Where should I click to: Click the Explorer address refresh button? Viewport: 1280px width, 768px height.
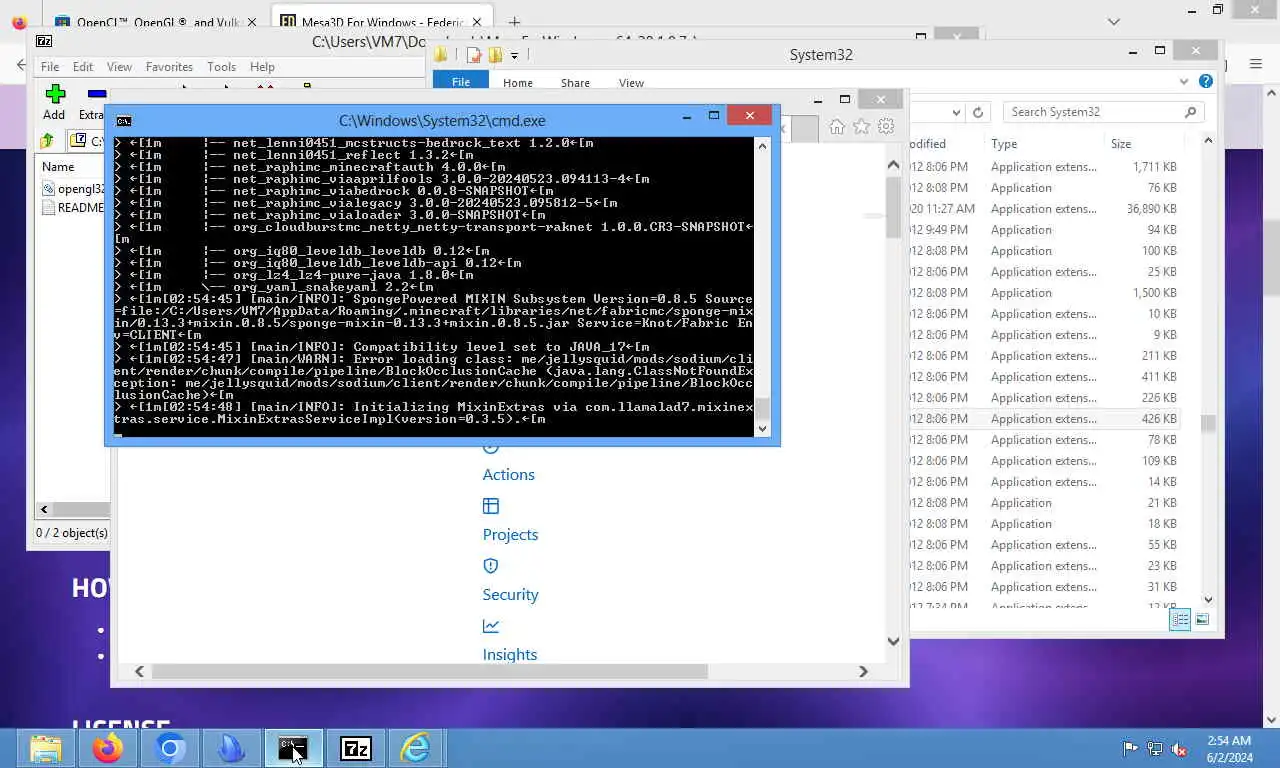click(978, 112)
